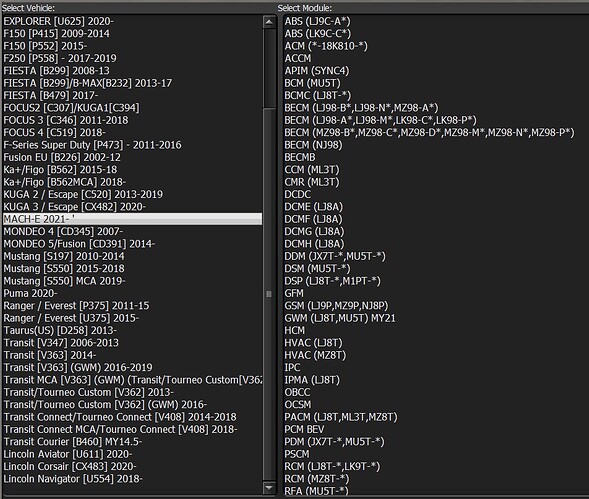Viewport: 589px width, 499px height.
Task: Select CMR (ML3T) module
Action: pos(312,182)
